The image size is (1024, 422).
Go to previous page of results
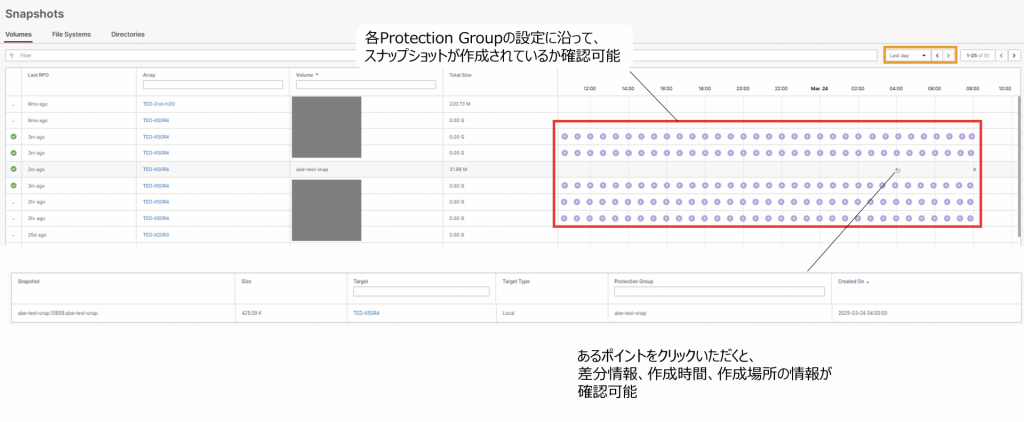(x=1001, y=55)
